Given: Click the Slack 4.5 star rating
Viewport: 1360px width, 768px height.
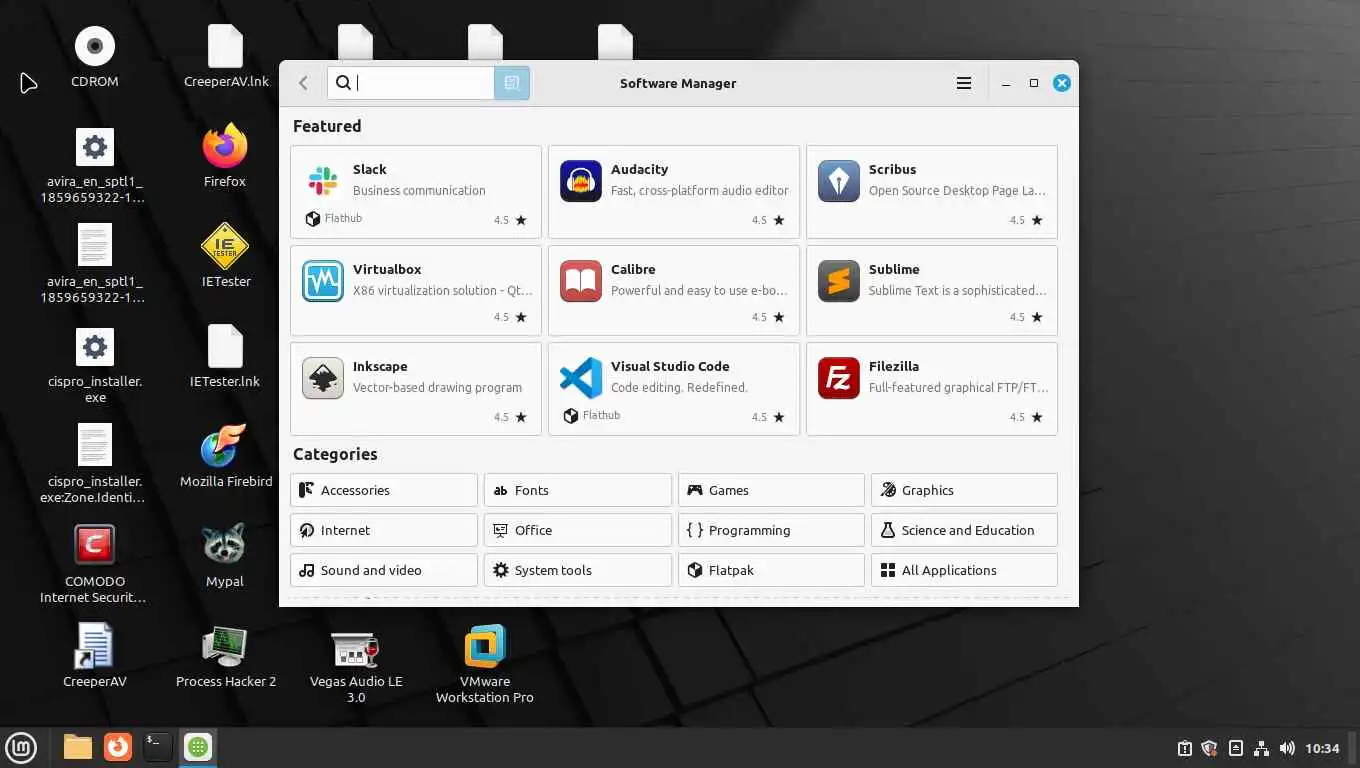Looking at the screenshot, I should [510, 220].
